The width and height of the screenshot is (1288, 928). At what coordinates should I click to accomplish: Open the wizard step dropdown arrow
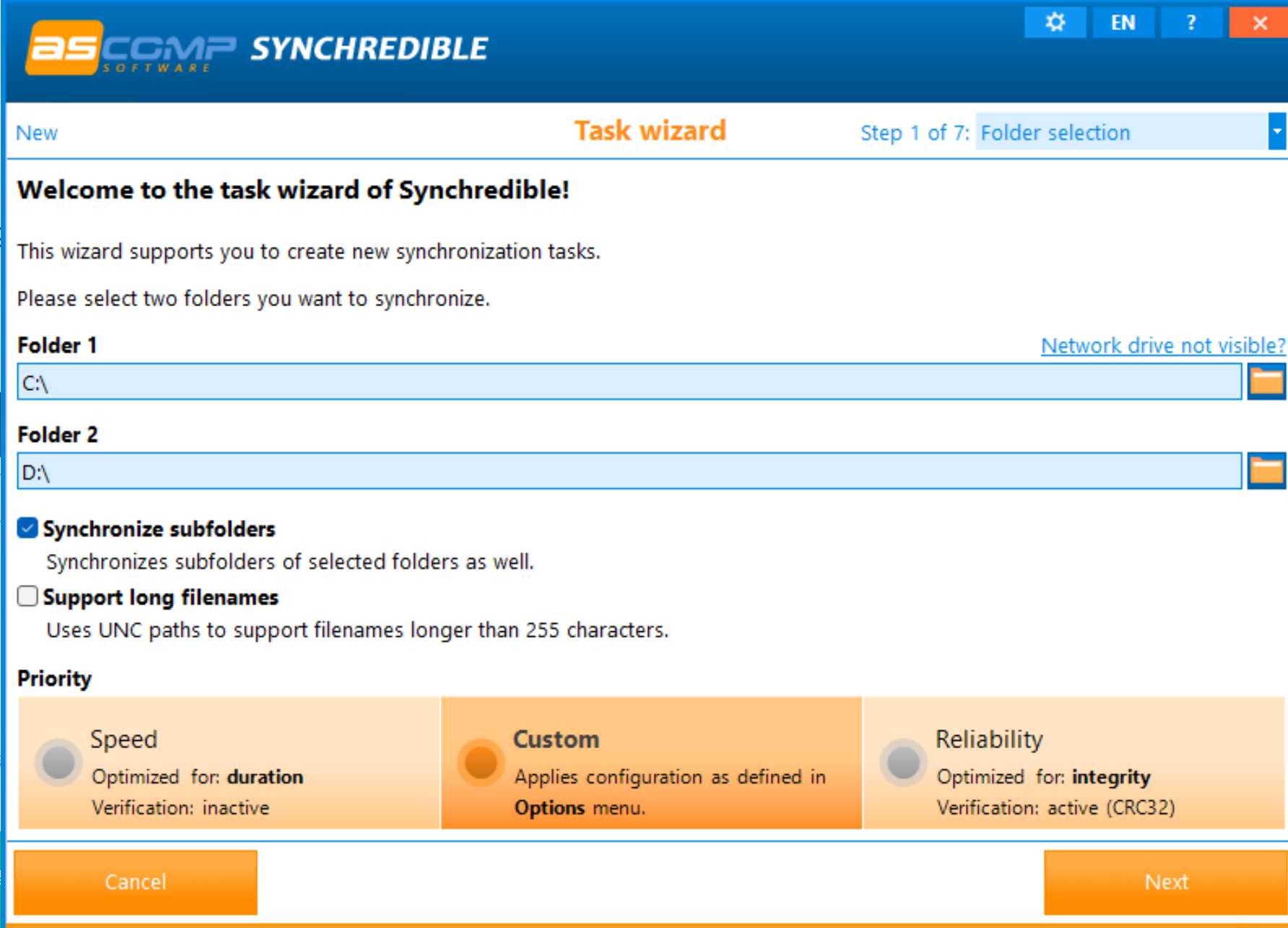coord(1277,131)
